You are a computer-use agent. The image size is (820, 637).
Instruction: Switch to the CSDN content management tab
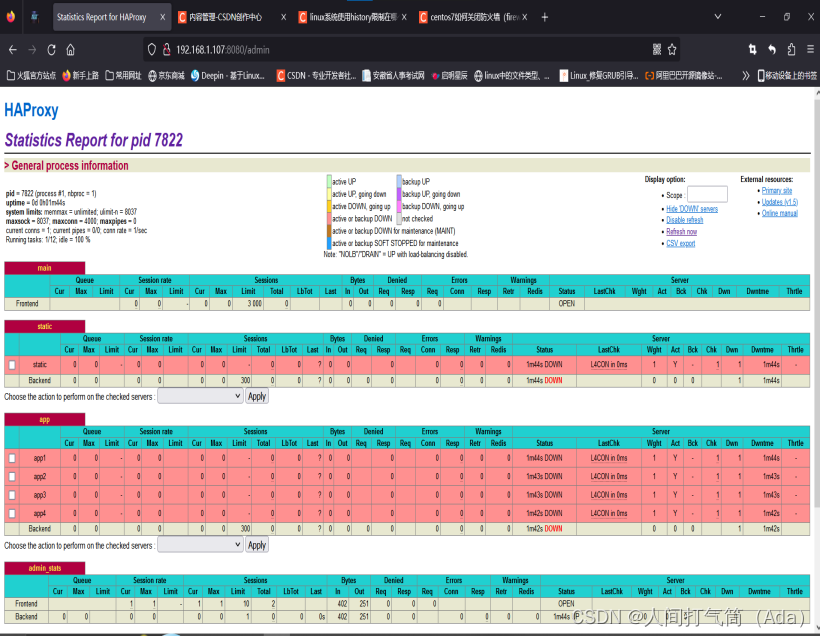(226, 17)
